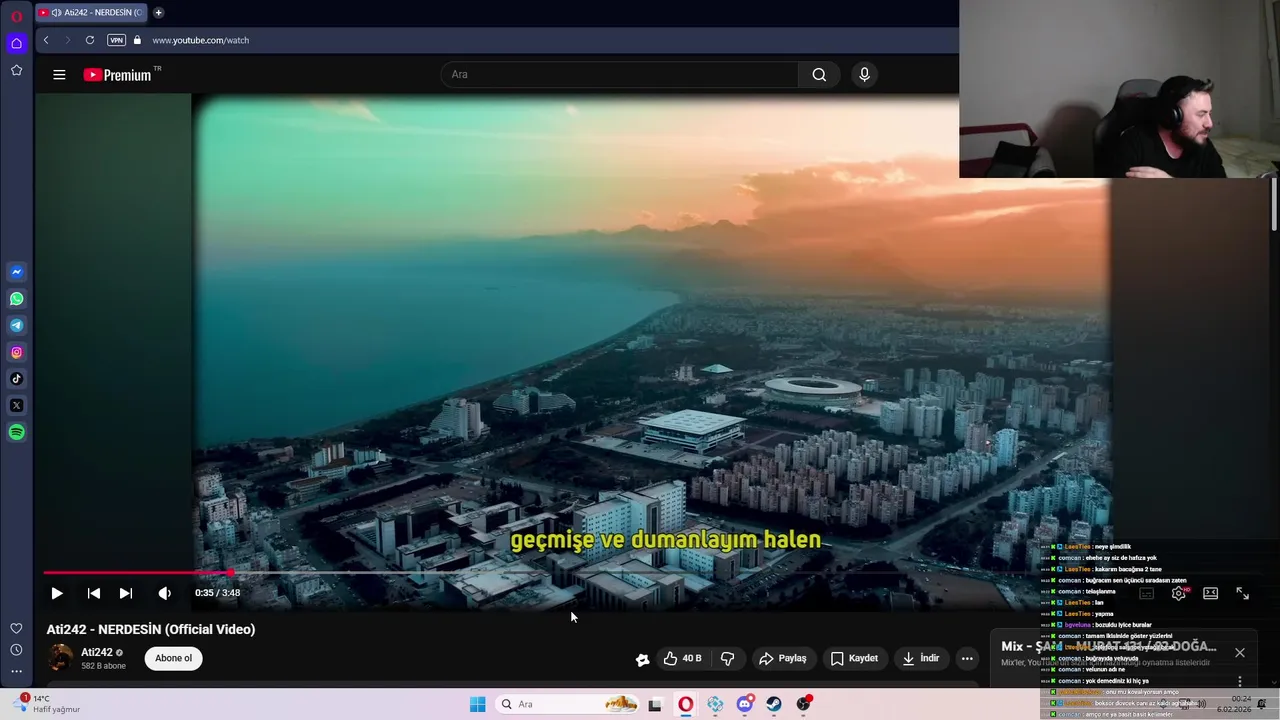Dislike the video
The image size is (1280, 720).
728,658
